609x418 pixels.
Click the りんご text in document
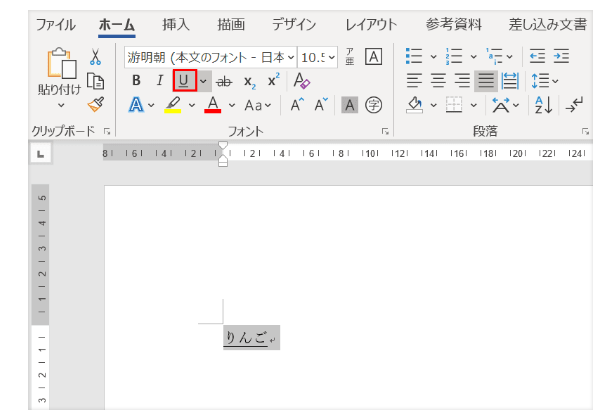(x=245, y=338)
